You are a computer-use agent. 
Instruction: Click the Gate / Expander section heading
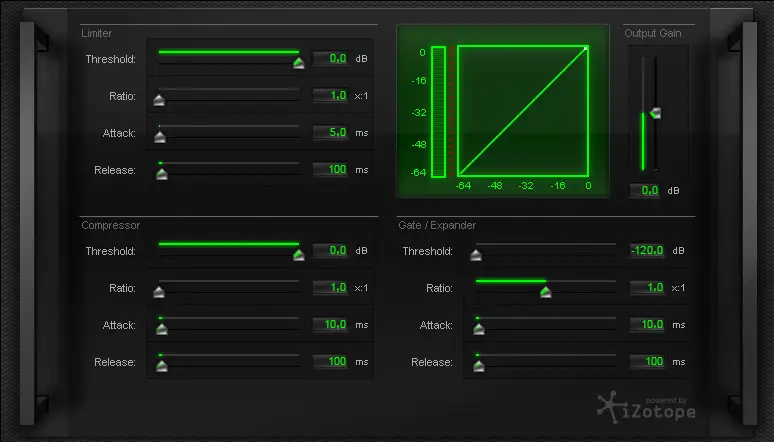pos(437,225)
